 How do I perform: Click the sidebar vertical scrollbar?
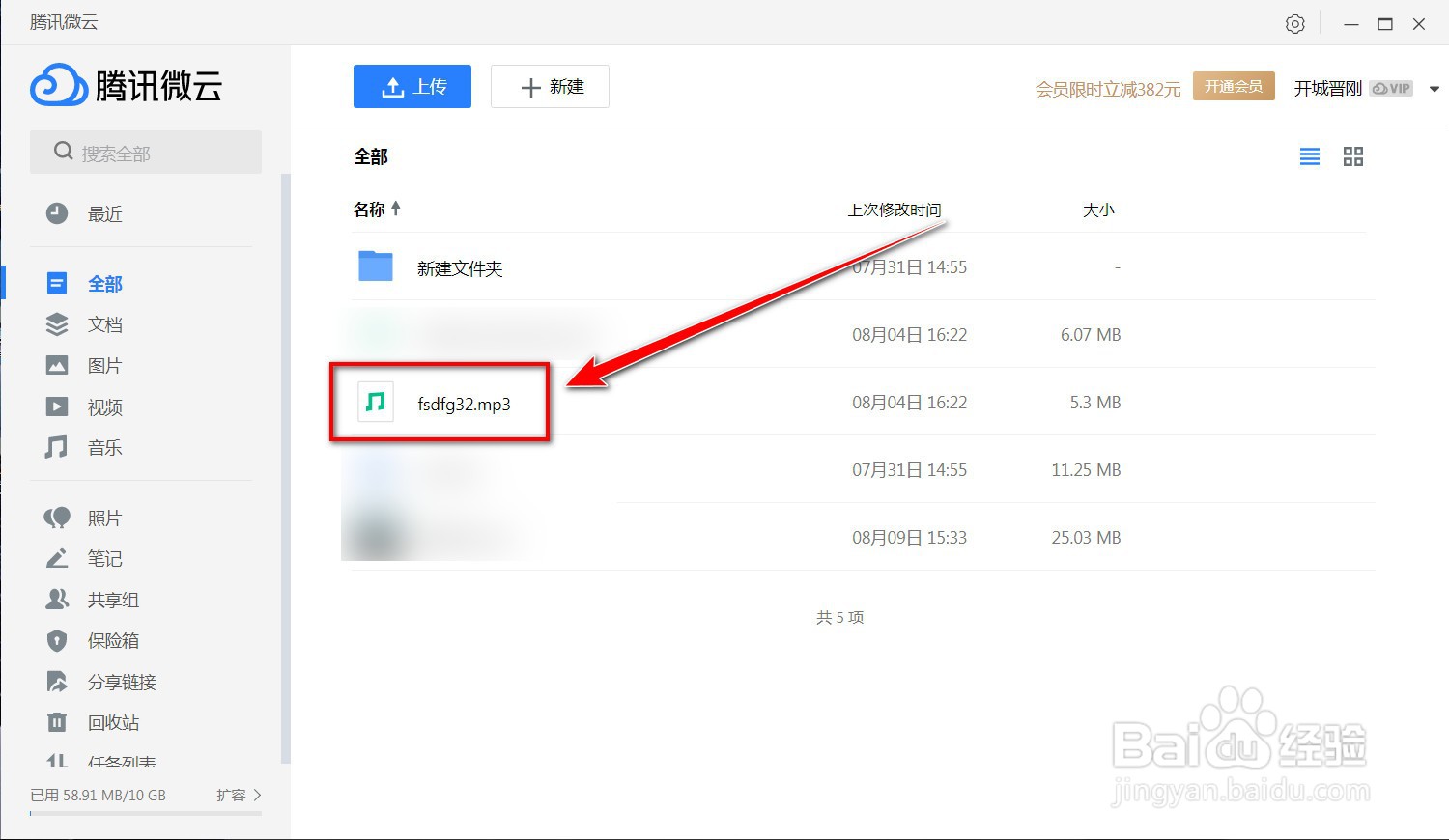pyautogui.click(x=285, y=468)
